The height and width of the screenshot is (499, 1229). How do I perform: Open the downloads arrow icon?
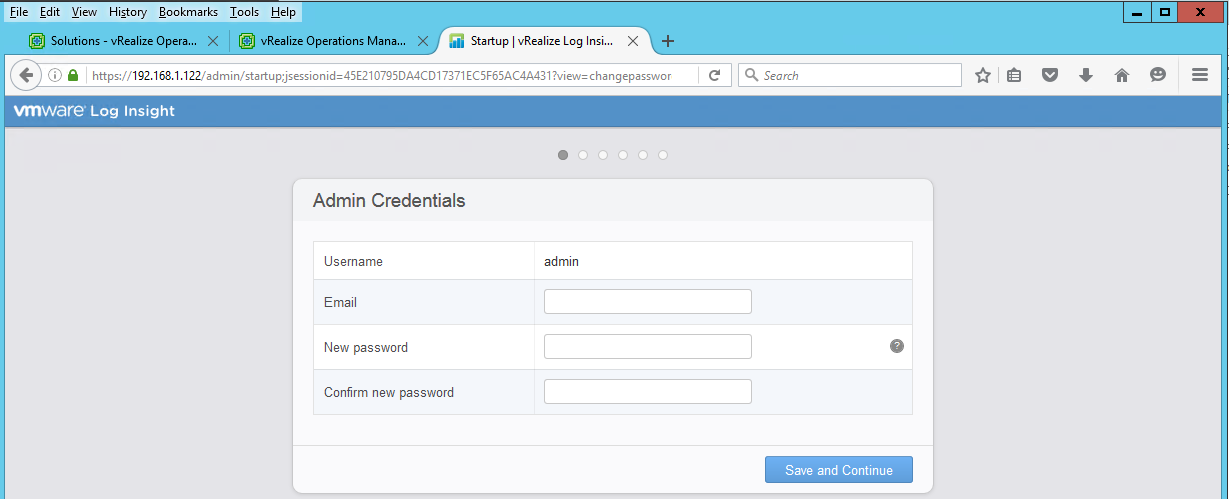click(x=1086, y=75)
